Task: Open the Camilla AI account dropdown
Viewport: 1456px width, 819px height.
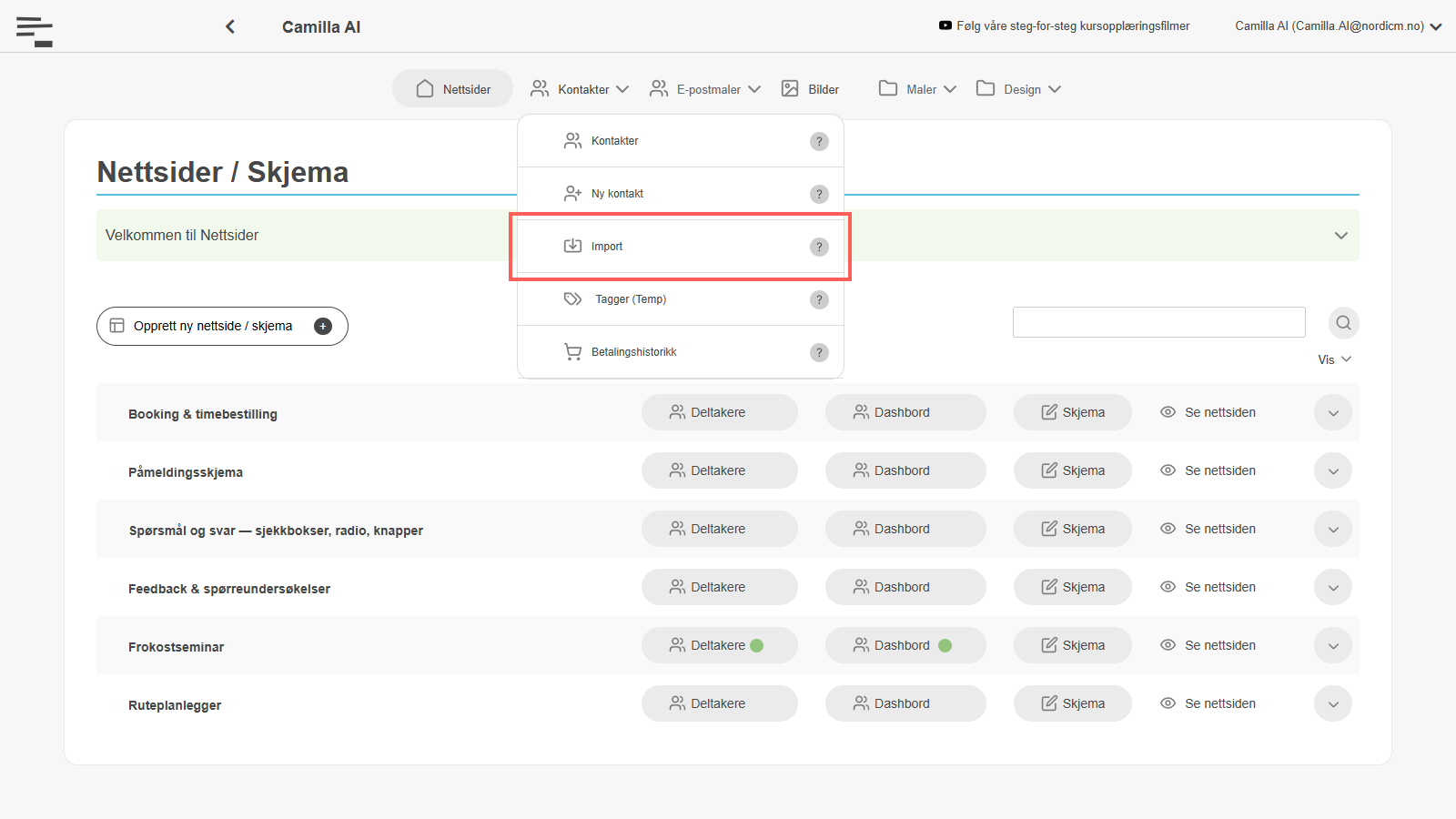Action: pos(1338,26)
